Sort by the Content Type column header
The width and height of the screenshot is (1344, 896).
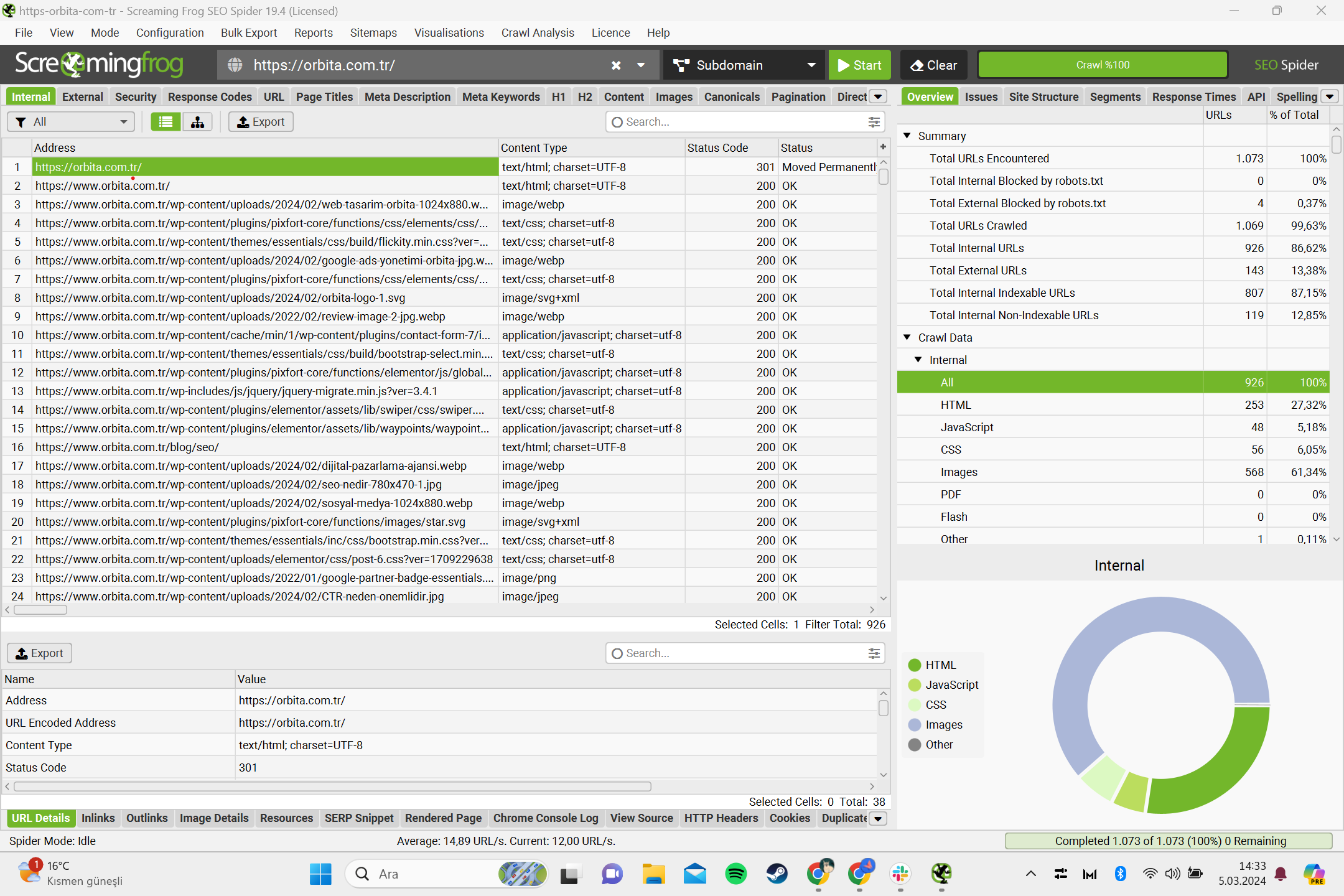click(x=591, y=147)
